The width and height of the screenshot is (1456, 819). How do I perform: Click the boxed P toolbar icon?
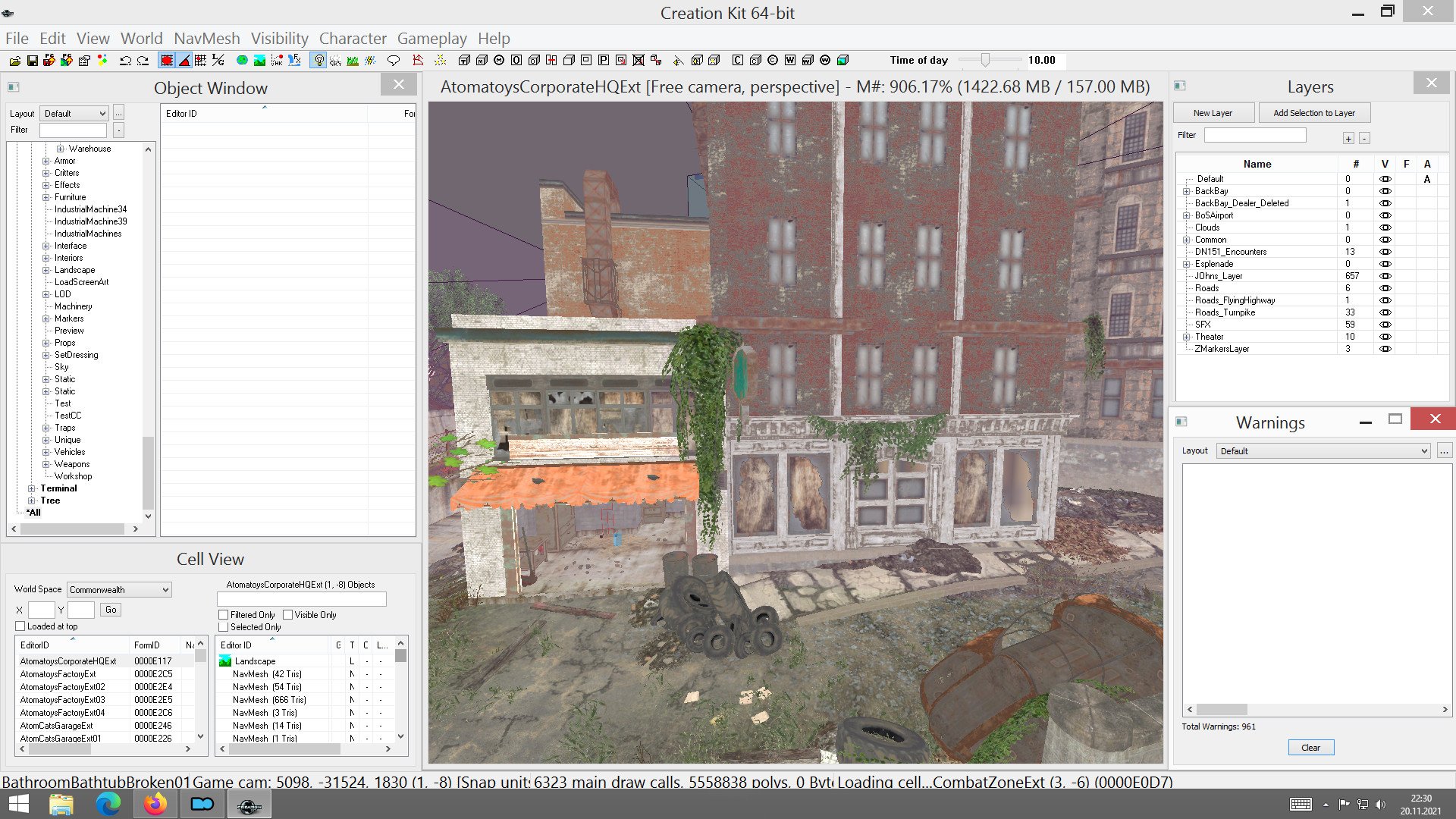point(604,60)
